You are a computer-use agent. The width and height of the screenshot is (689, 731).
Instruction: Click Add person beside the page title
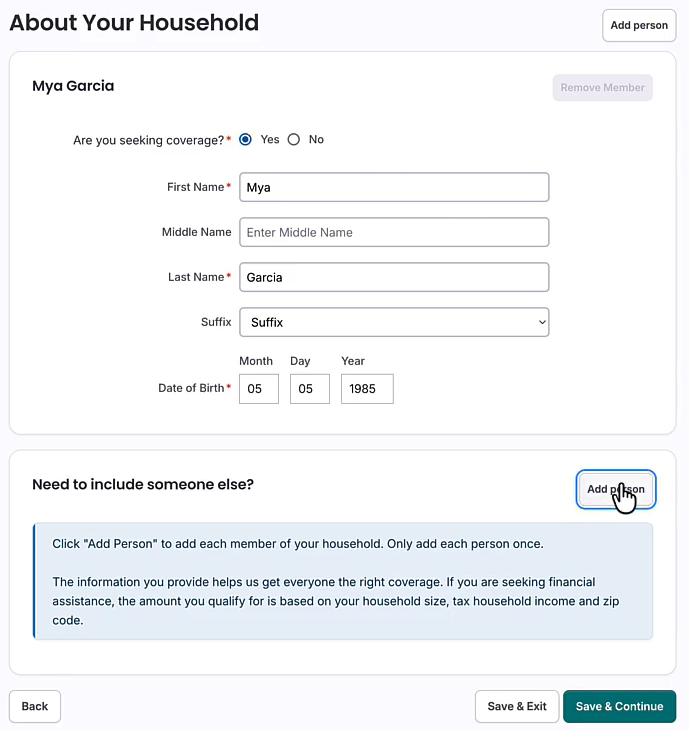tap(639, 25)
